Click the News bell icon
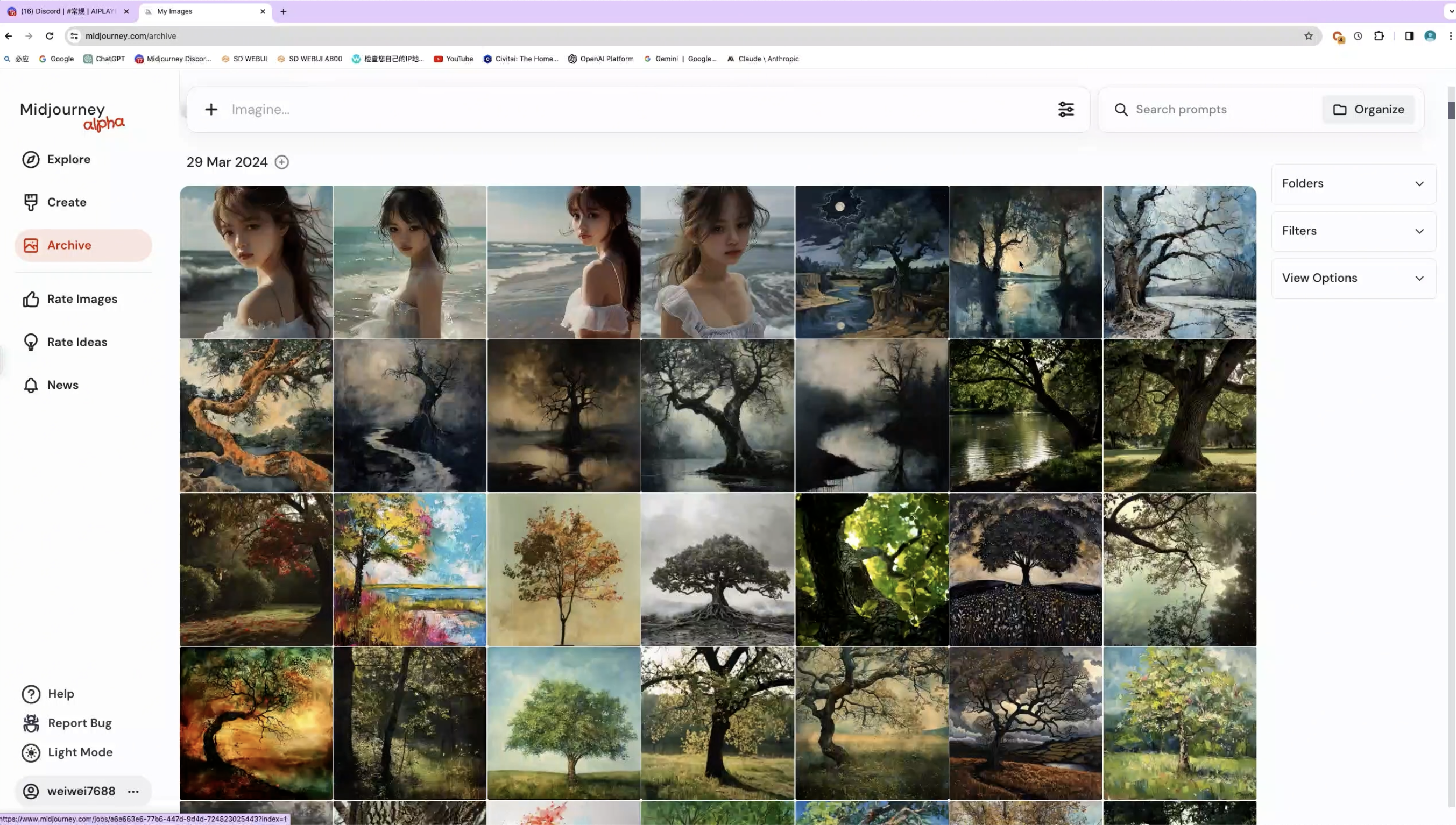 (x=31, y=385)
